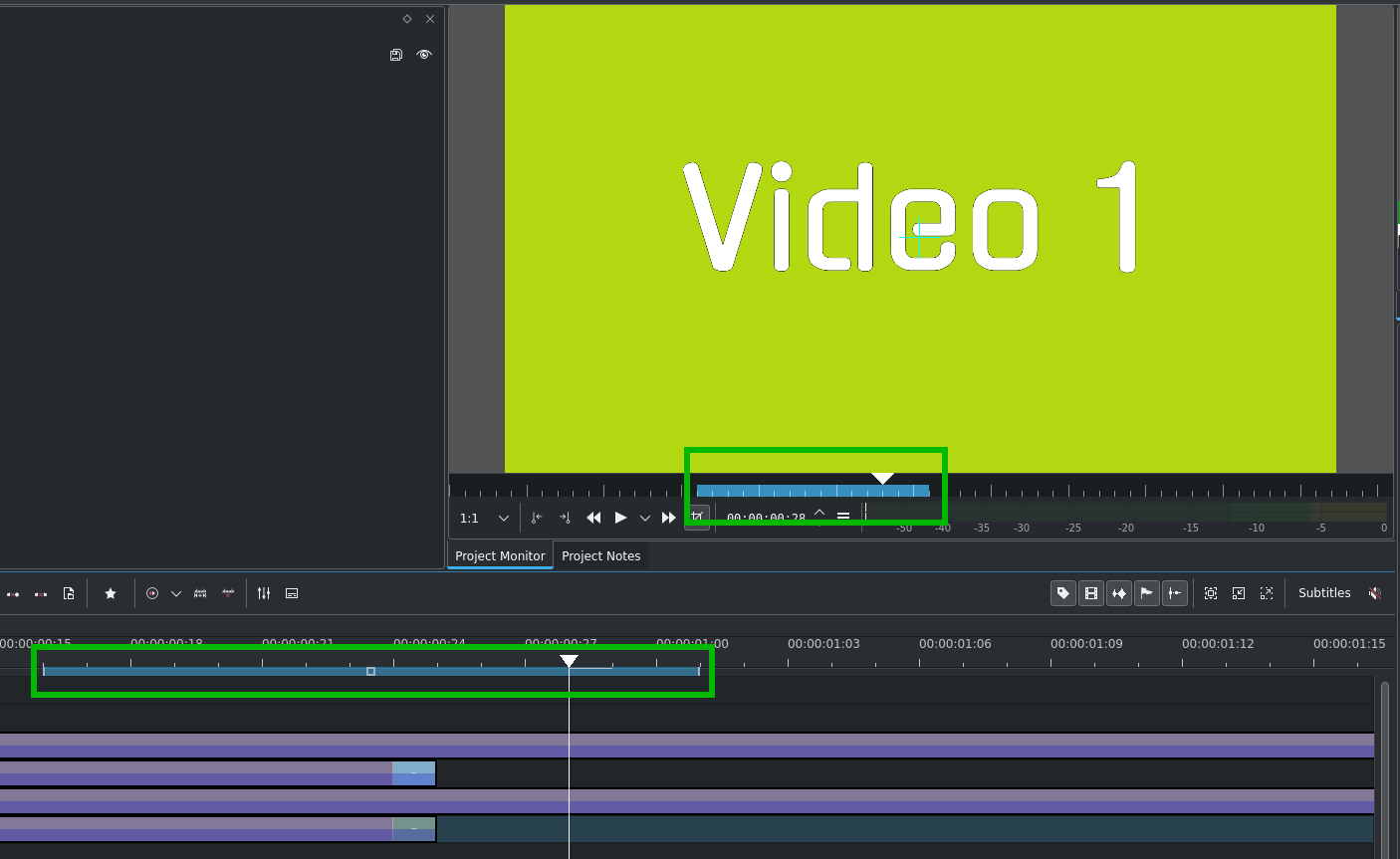The width and height of the screenshot is (1400, 859).
Task: Click the rewind button in monitor
Action: click(x=593, y=518)
